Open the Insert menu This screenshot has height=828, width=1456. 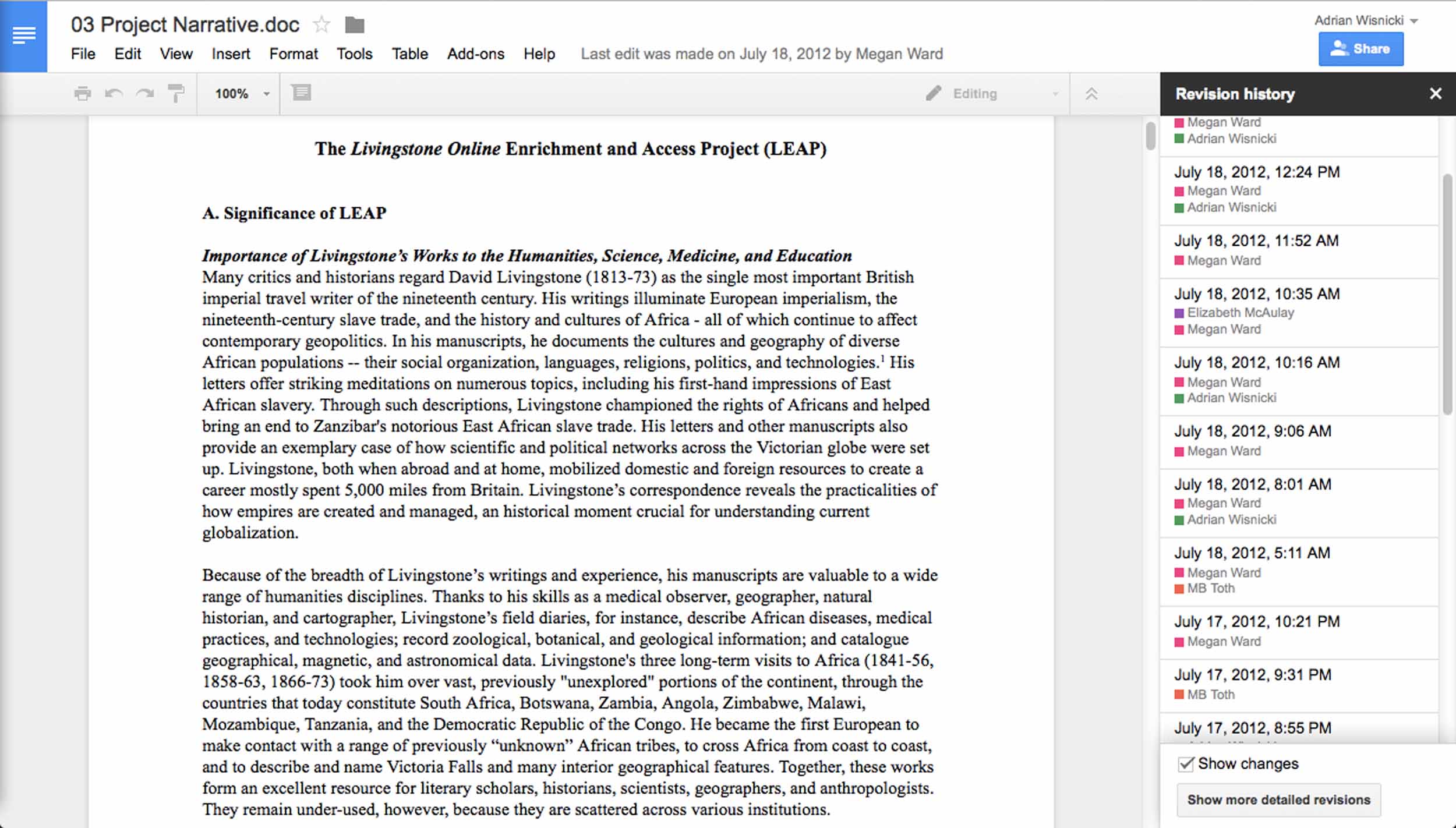pos(231,54)
